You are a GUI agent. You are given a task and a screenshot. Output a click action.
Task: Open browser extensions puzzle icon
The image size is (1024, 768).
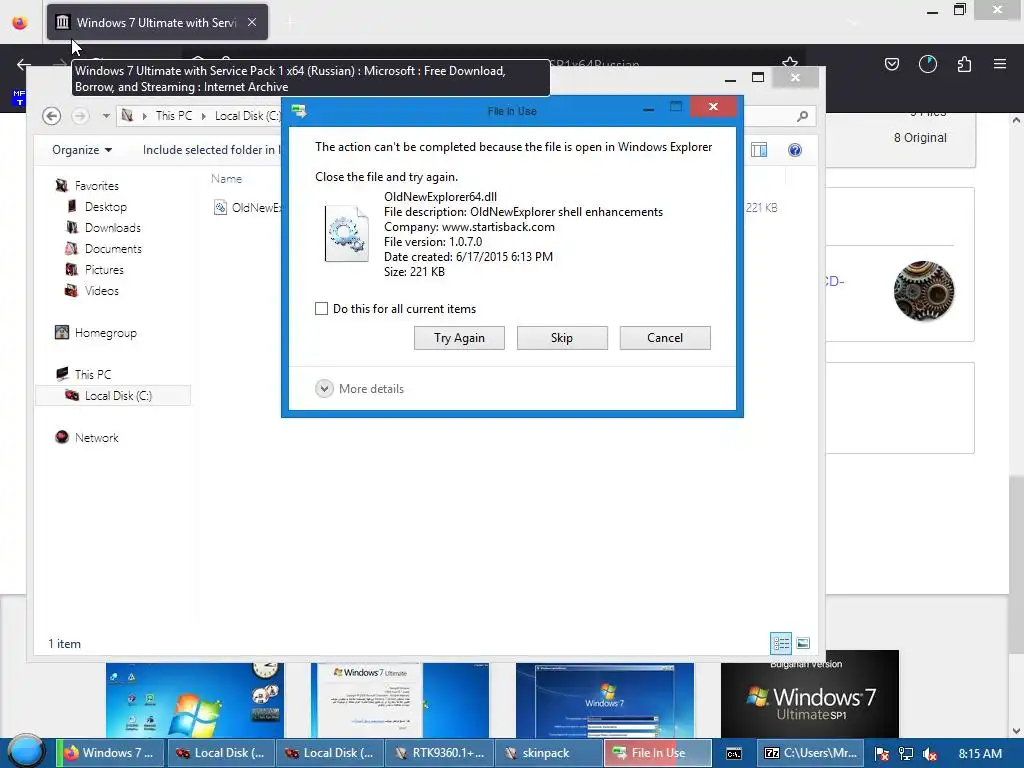pos(964,64)
